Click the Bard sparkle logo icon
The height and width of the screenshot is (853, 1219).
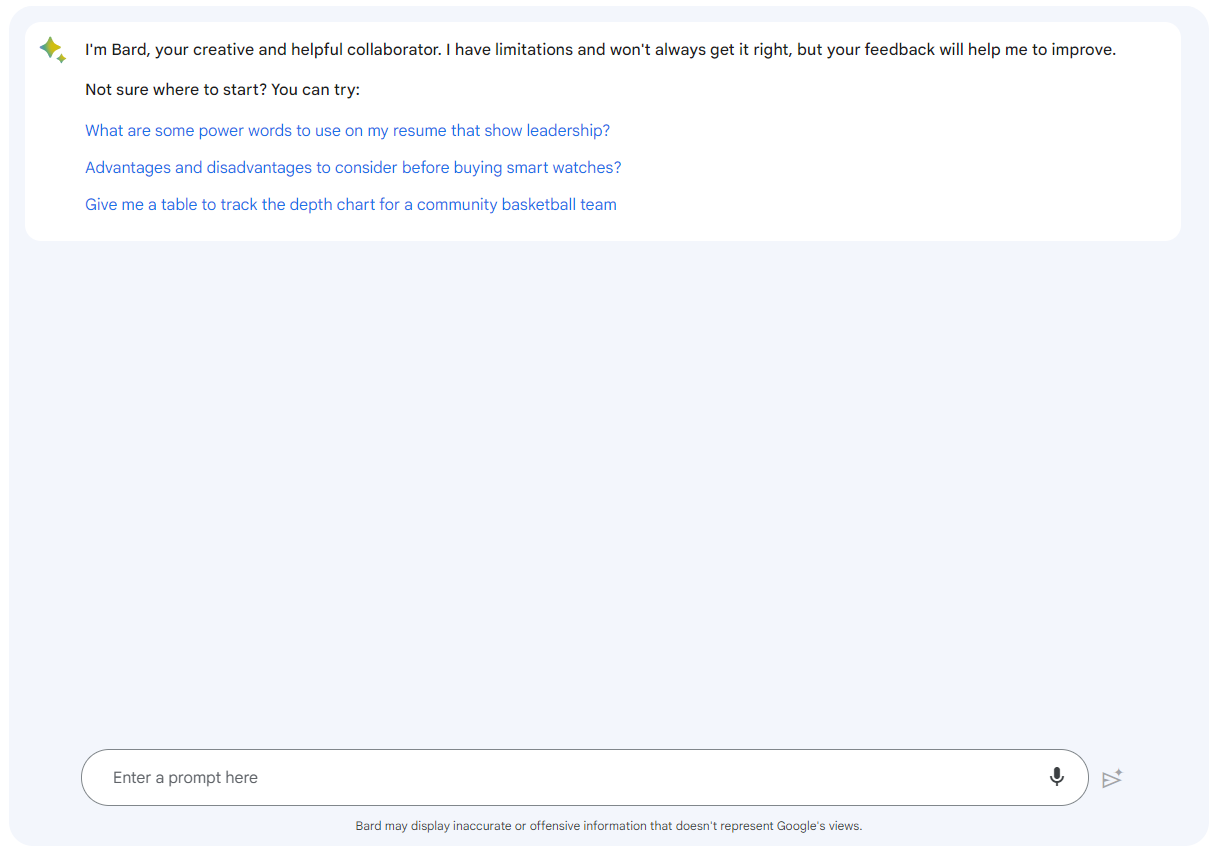(53, 50)
